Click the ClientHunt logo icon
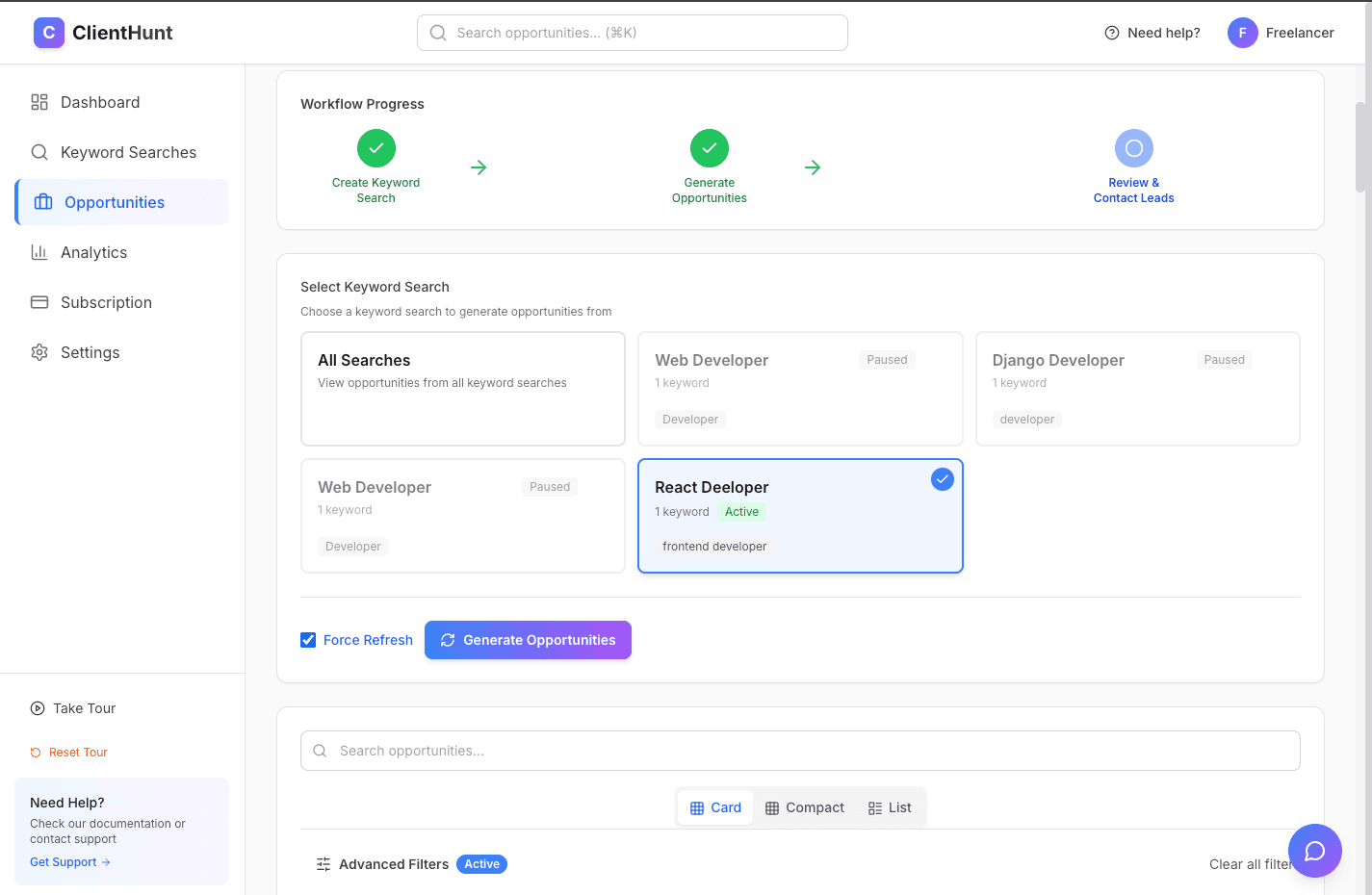 49,33
